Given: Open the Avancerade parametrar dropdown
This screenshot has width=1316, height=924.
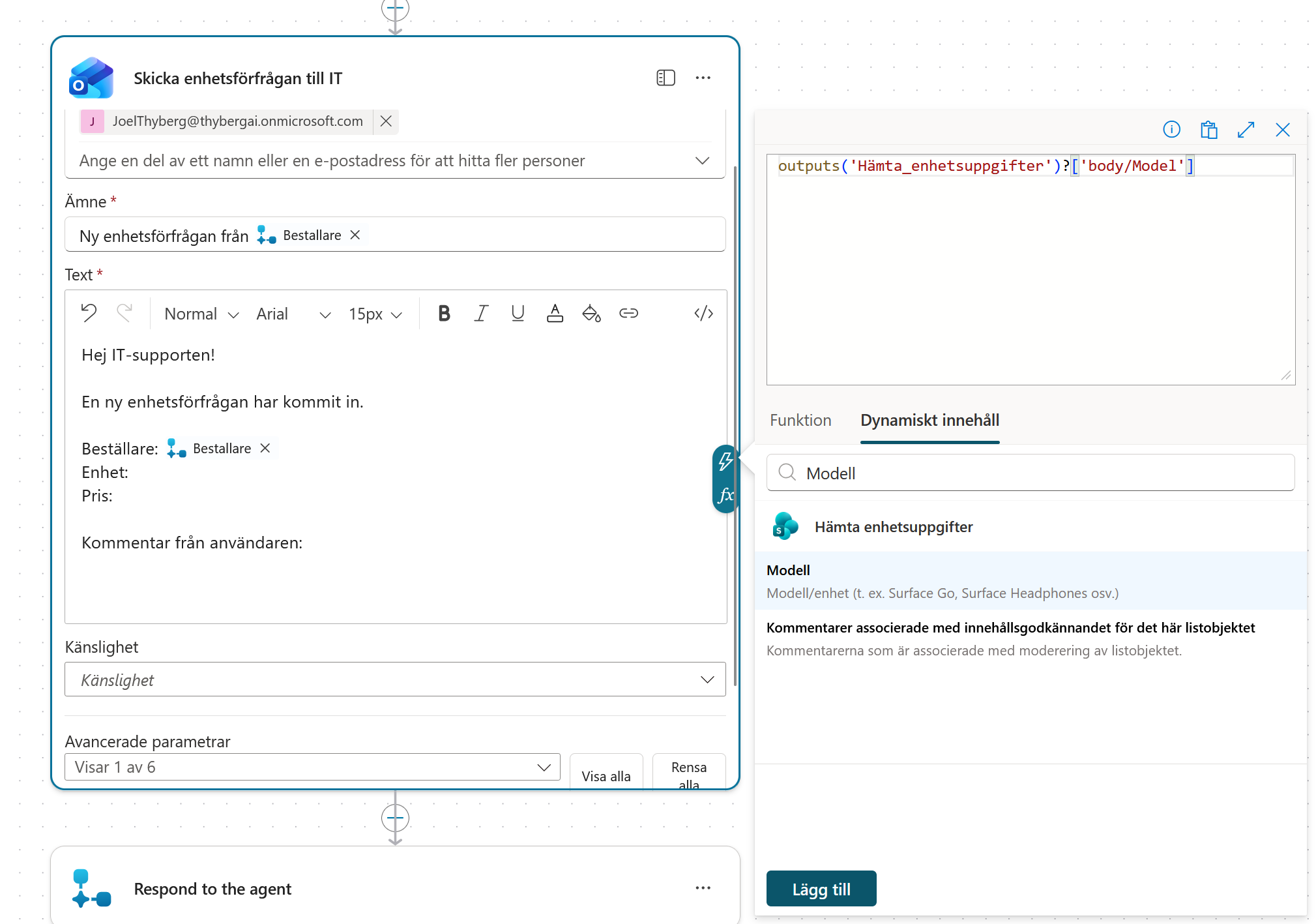Looking at the screenshot, I should click(312, 768).
